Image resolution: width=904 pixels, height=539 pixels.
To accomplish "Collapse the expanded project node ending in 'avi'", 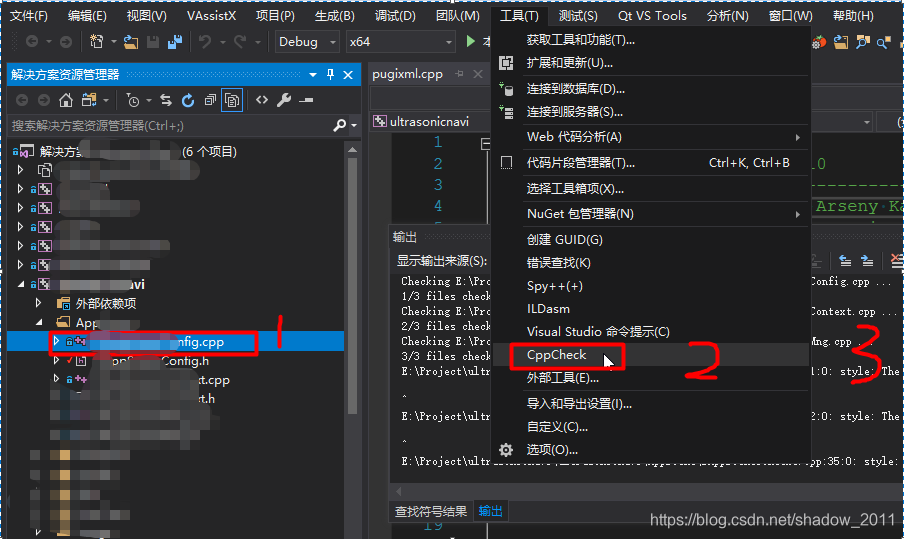I will click(x=21, y=284).
